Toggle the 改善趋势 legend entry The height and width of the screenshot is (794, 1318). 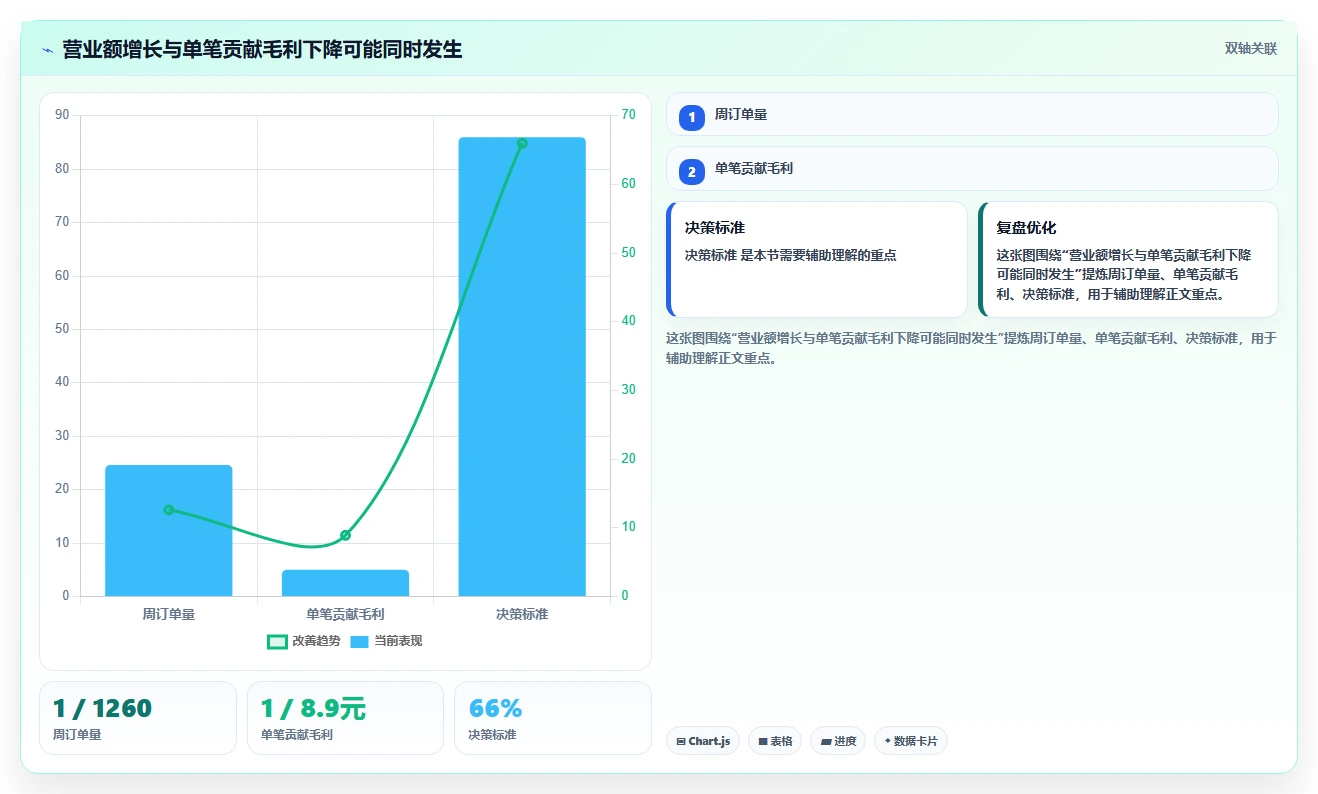303,641
